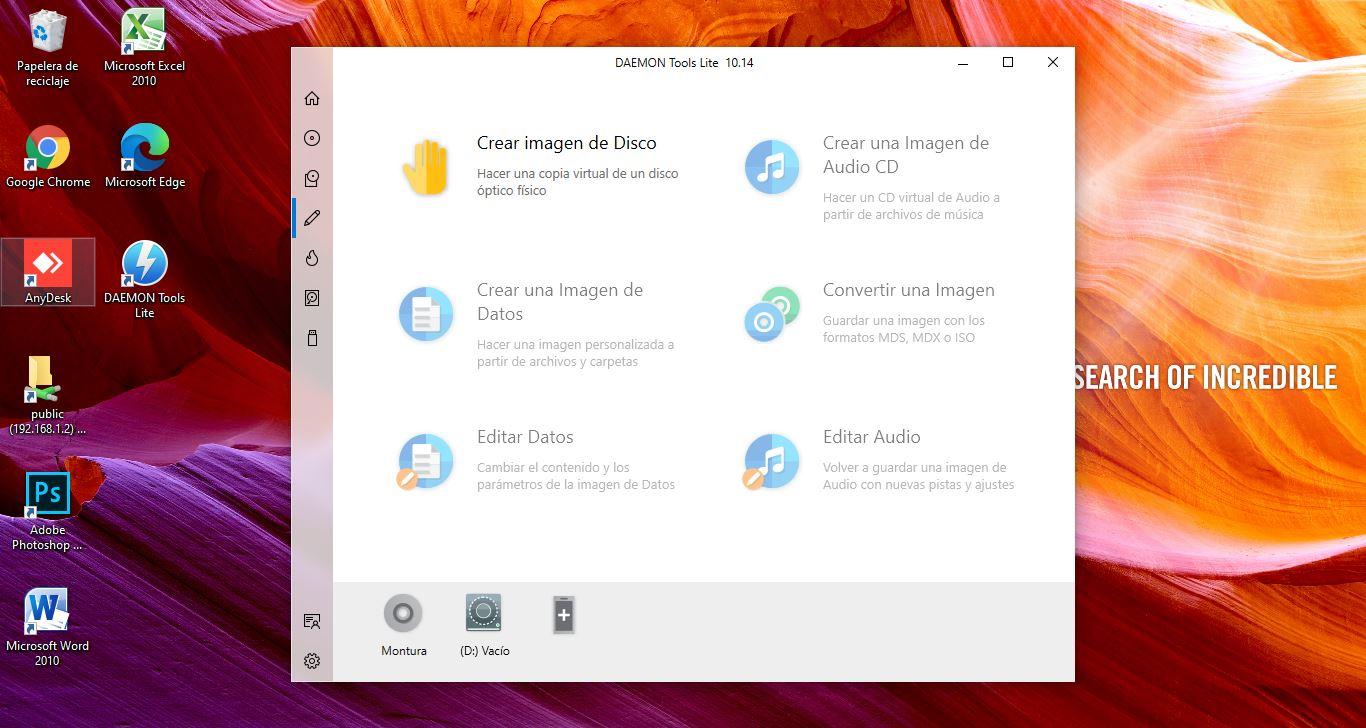Select DAEMON Tools Lite desktop shortcut

pos(144,279)
